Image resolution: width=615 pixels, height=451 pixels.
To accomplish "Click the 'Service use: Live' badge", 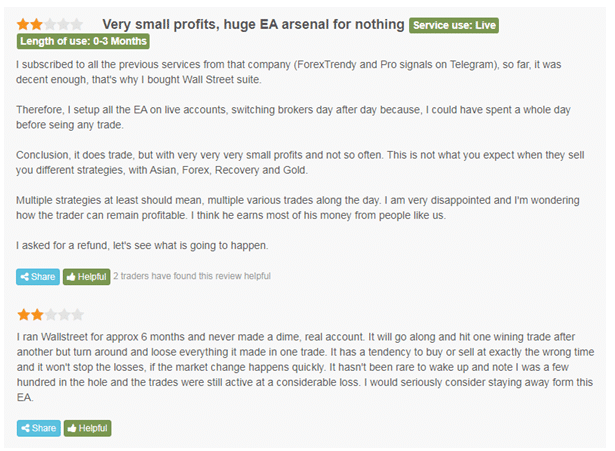I will (454, 25).
